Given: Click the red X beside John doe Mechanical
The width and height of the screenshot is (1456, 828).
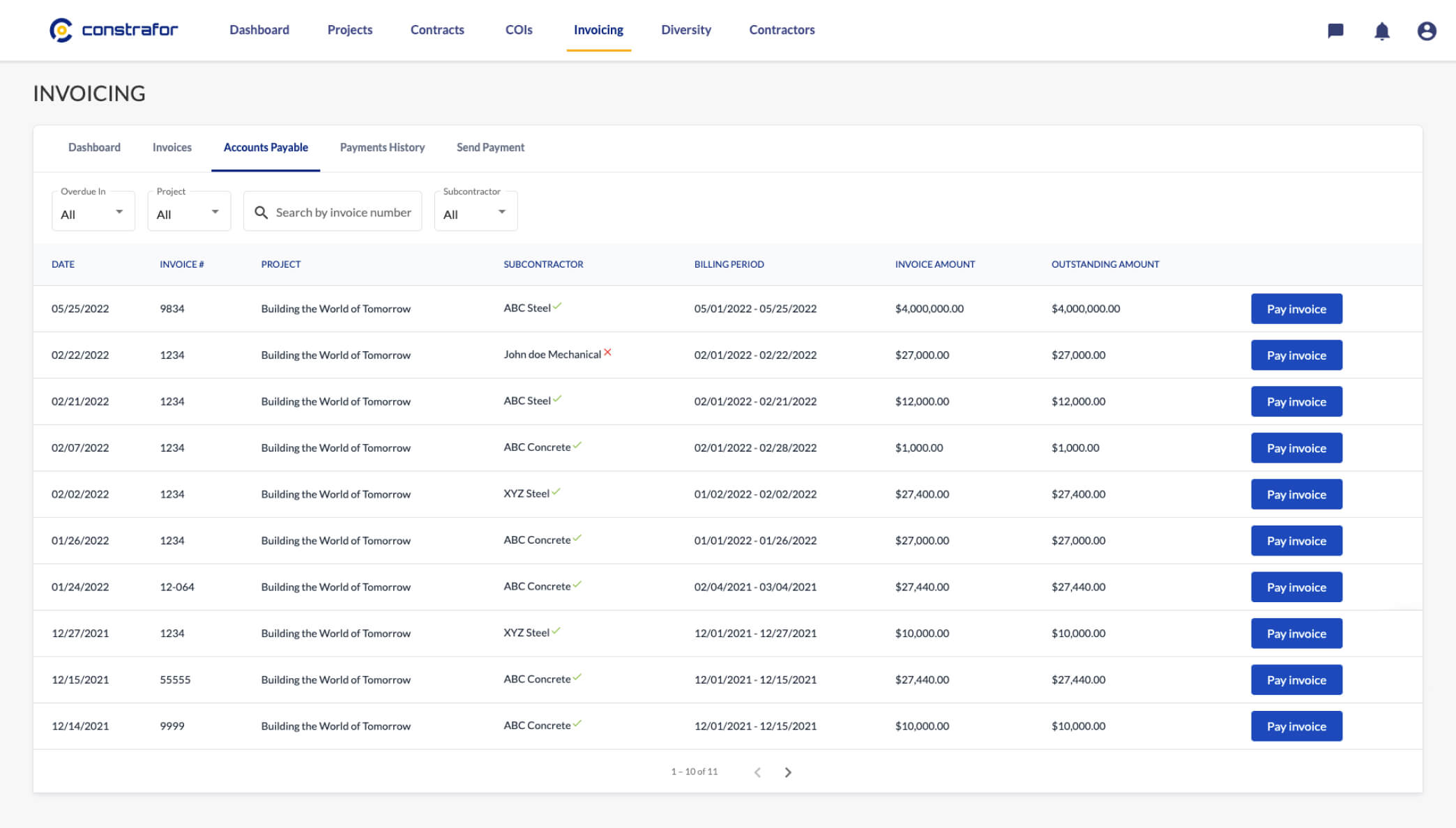Looking at the screenshot, I should pos(607,353).
